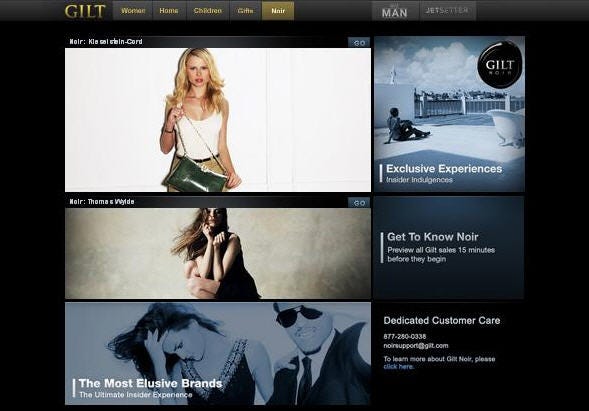The width and height of the screenshot is (589, 411).
Task: Click the noirsupport@gilt.com email address
Action: tap(416, 346)
